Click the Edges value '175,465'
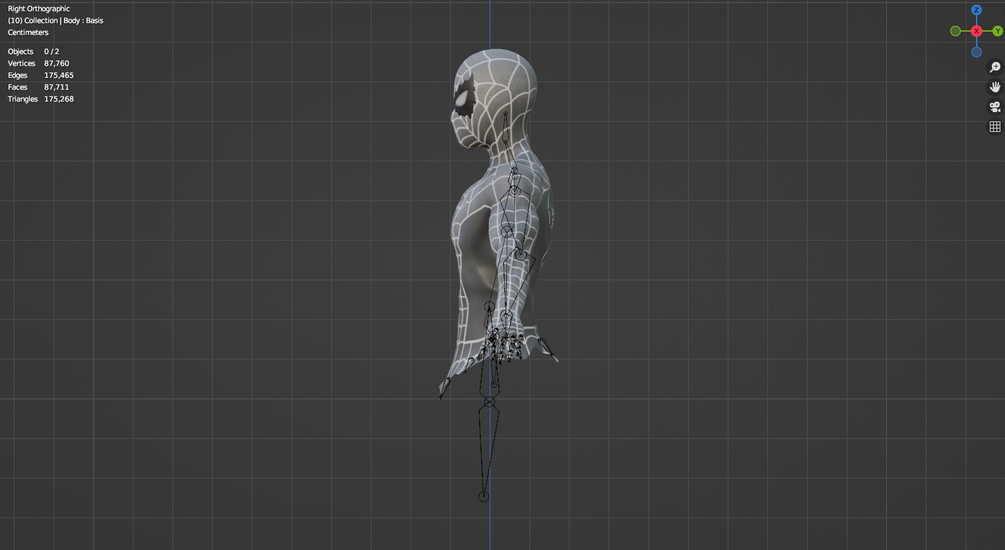This screenshot has height=550, width=1005. 58,75
